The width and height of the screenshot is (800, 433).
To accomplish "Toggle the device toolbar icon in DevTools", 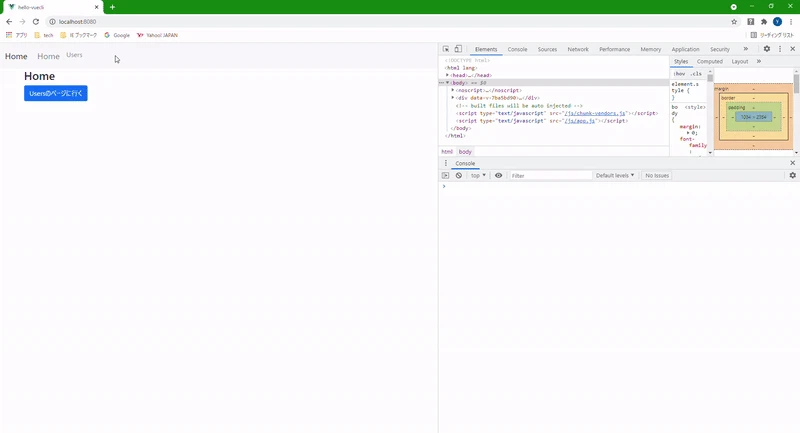I will click(x=458, y=49).
